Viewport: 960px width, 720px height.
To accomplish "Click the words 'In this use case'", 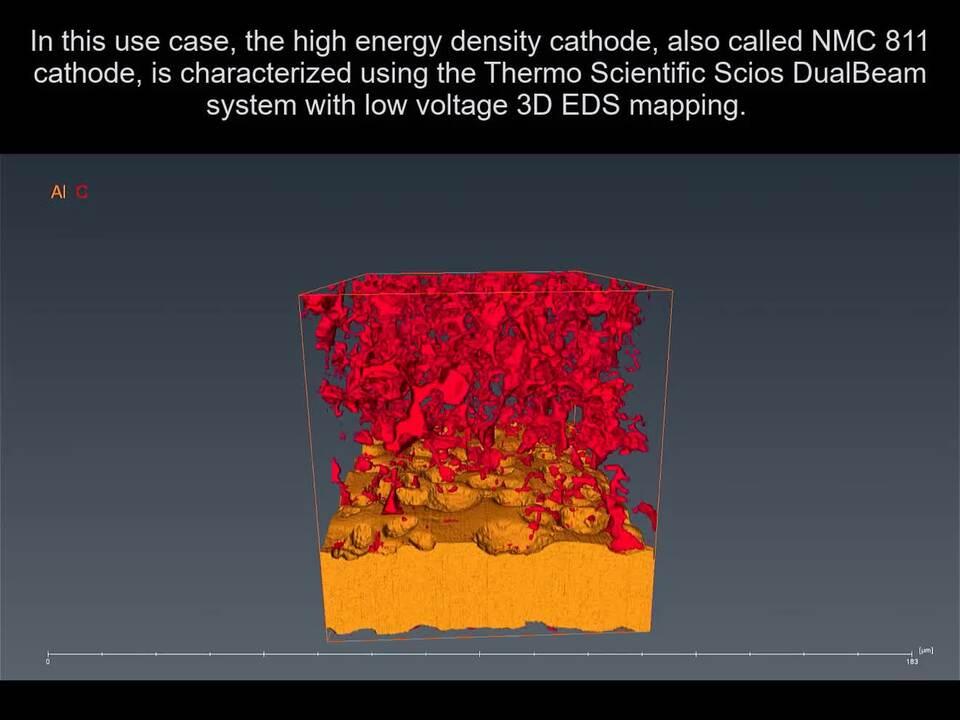I will (124, 43).
